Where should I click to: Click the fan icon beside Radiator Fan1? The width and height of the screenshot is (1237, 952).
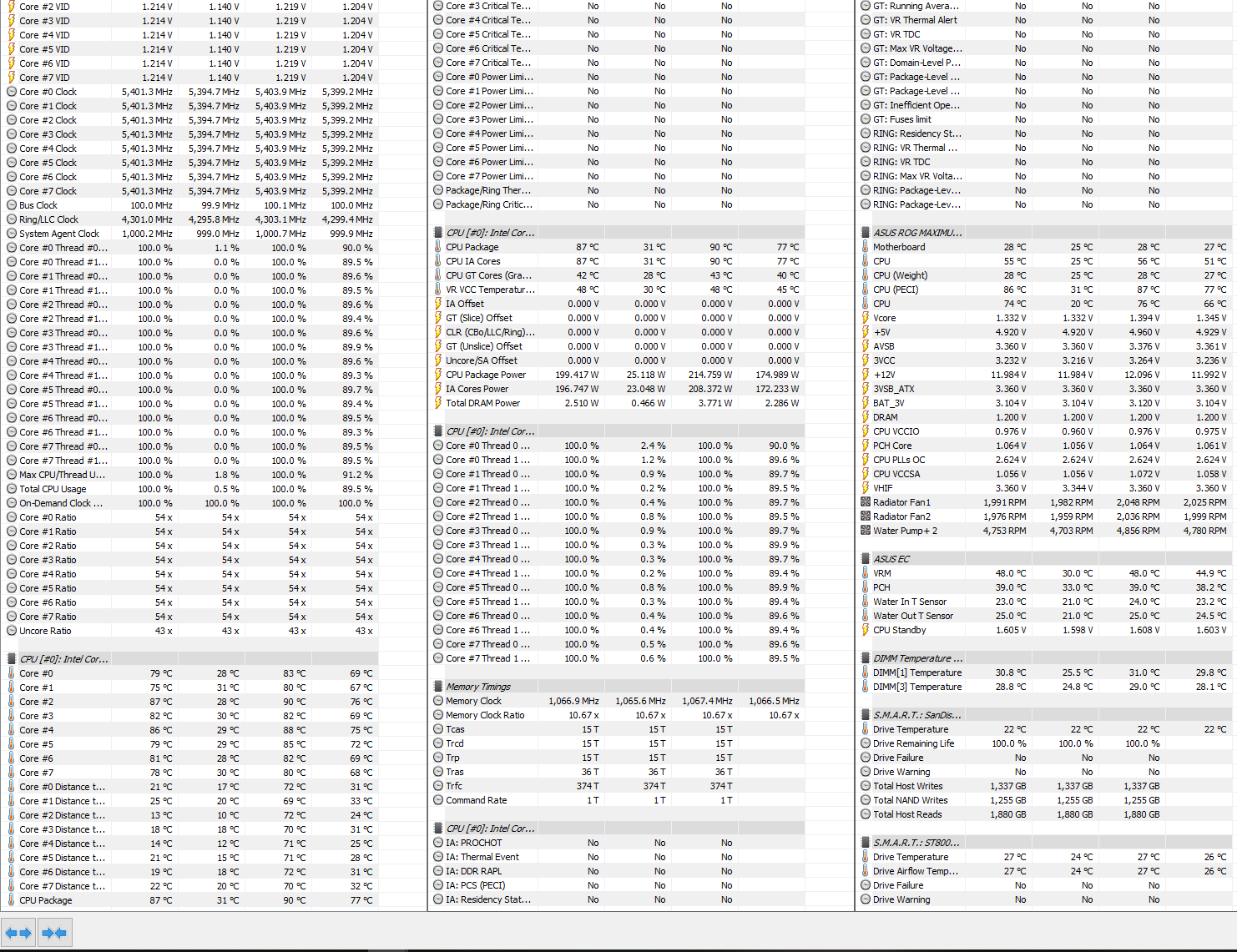click(x=866, y=502)
